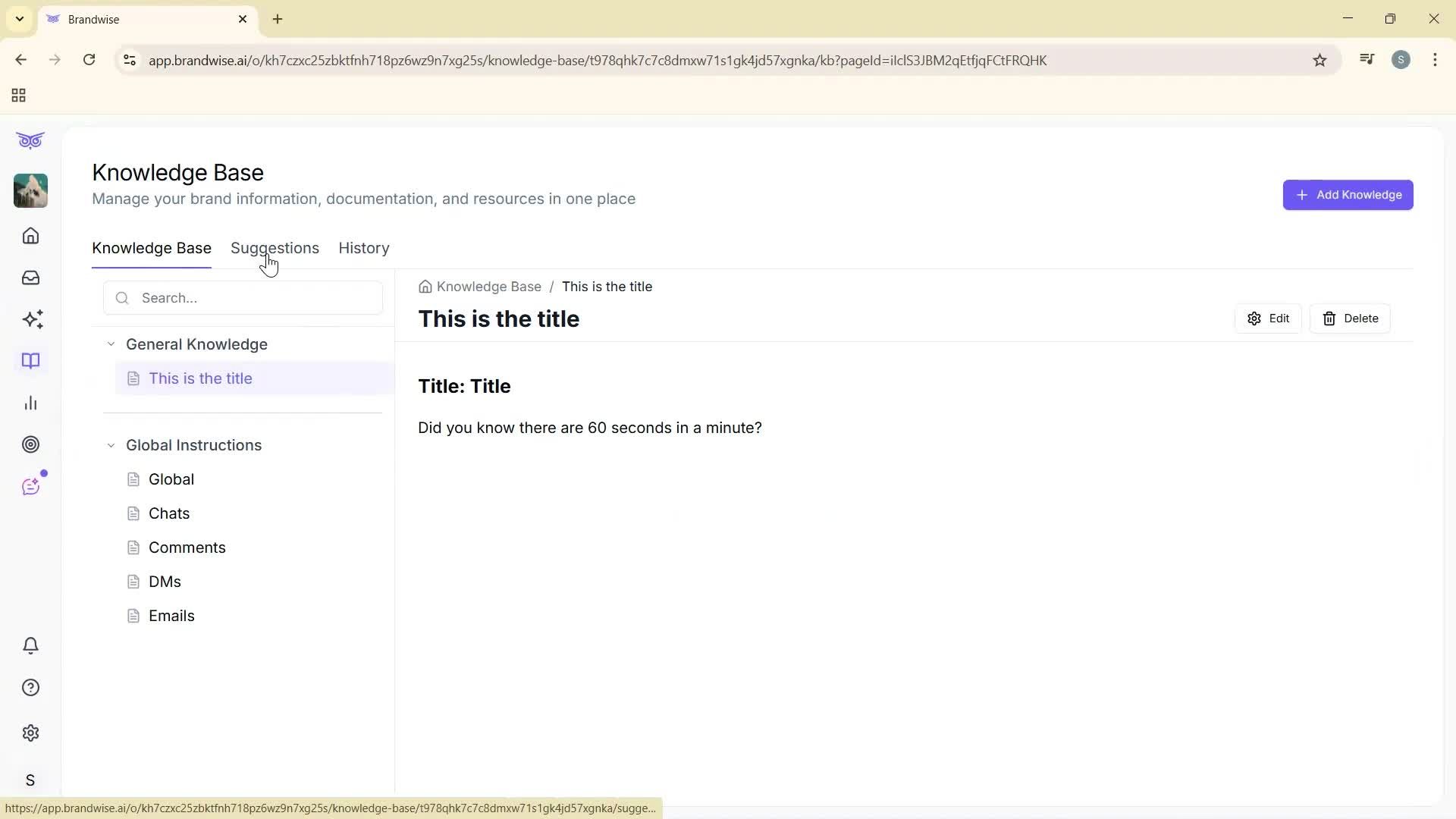
Task: Open the Knowledge Base book icon
Action: click(30, 361)
